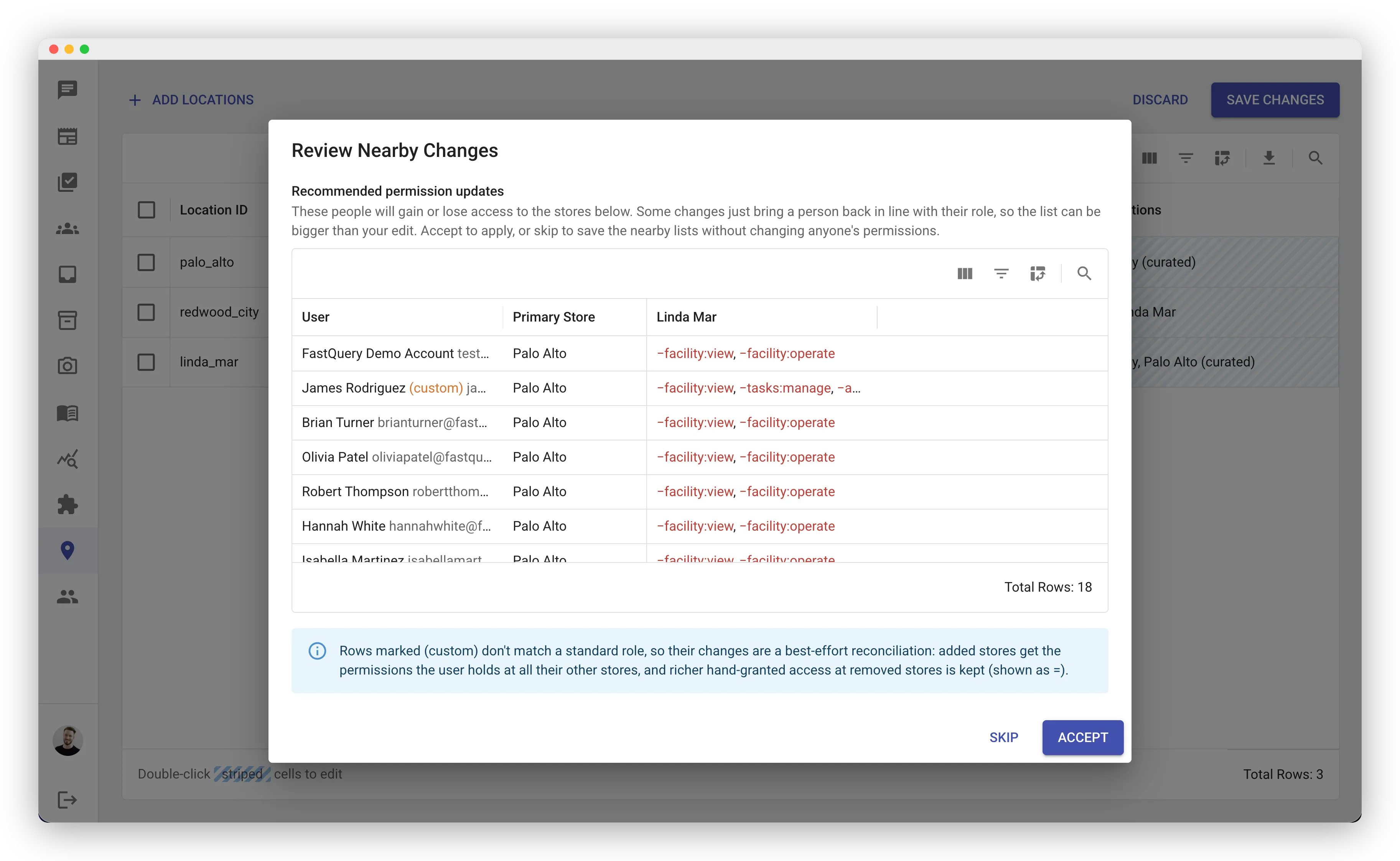The width and height of the screenshot is (1400, 861).
Task: Select the FastQuery Demo Account row
Action: click(700, 354)
